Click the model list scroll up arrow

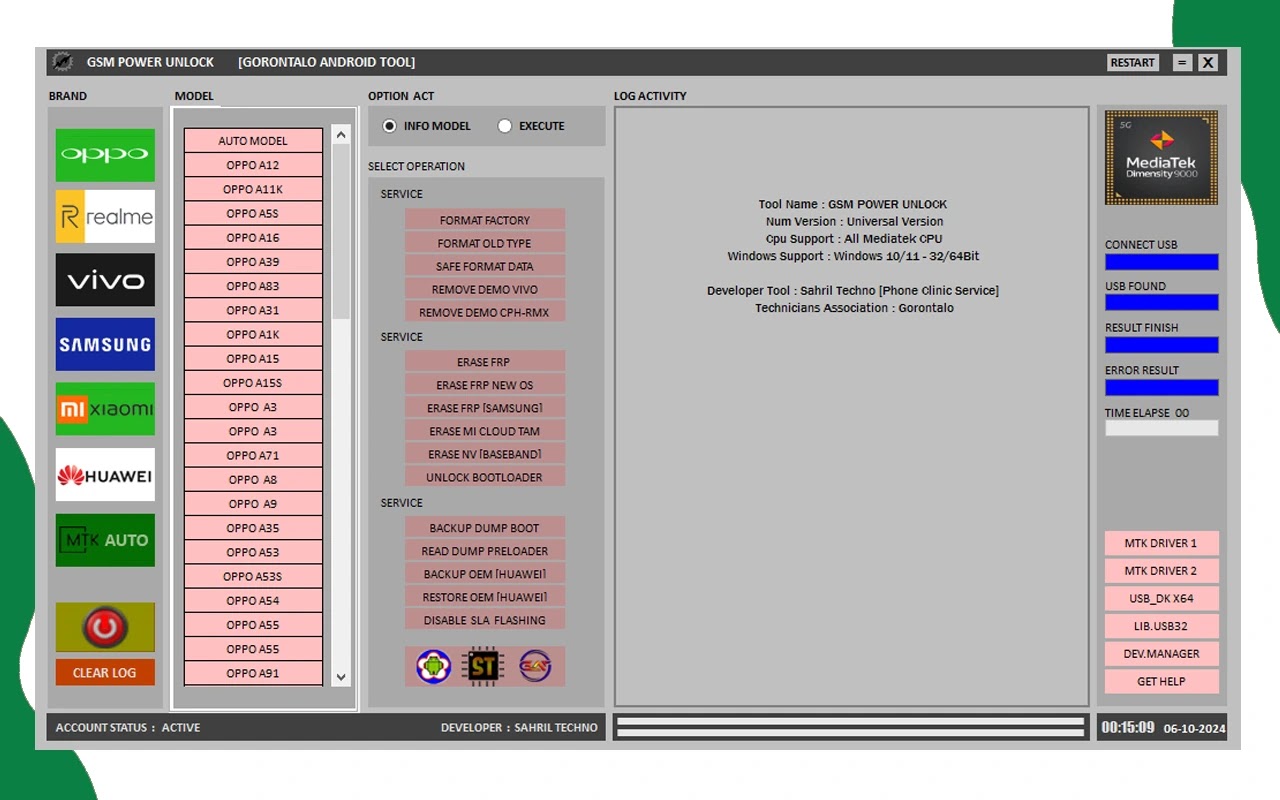(x=341, y=136)
